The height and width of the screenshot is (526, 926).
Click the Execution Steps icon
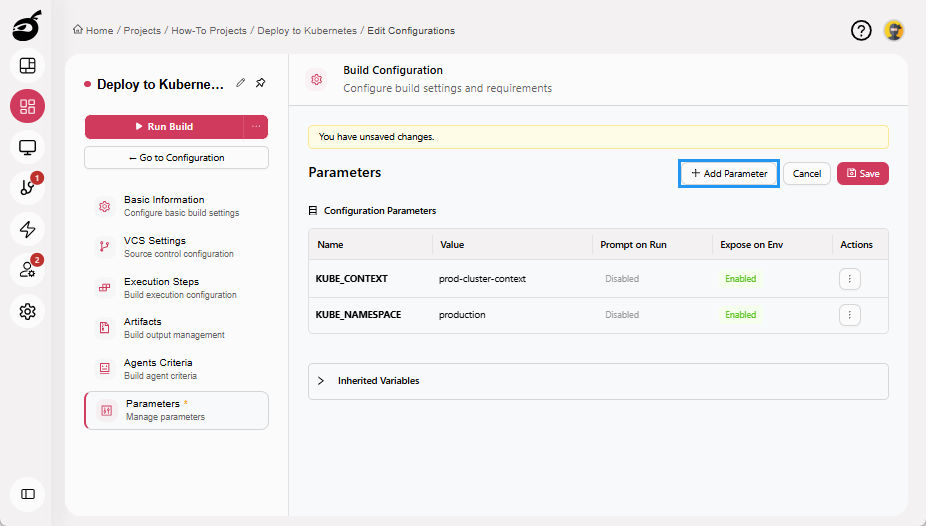(x=105, y=287)
